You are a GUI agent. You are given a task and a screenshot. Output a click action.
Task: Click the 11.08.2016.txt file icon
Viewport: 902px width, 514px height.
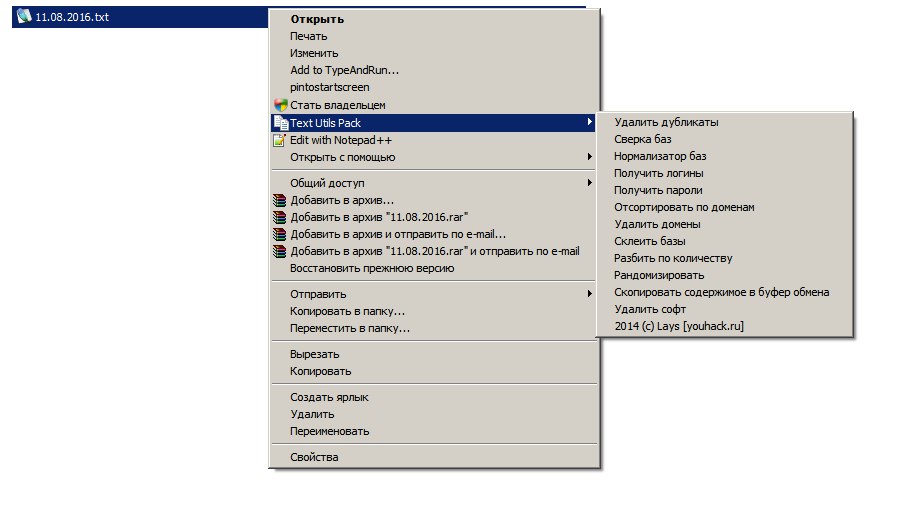(x=24, y=18)
